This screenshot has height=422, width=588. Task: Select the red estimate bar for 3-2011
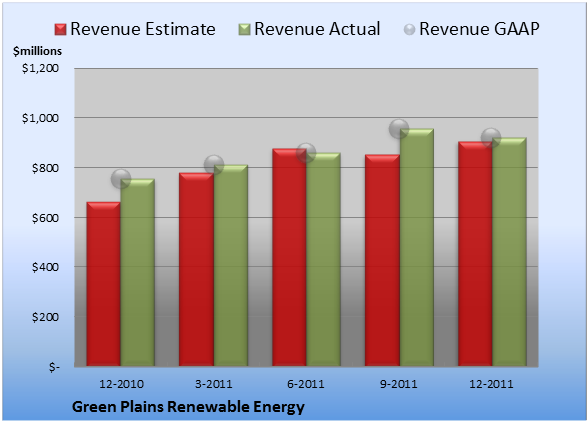tap(196, 269)
